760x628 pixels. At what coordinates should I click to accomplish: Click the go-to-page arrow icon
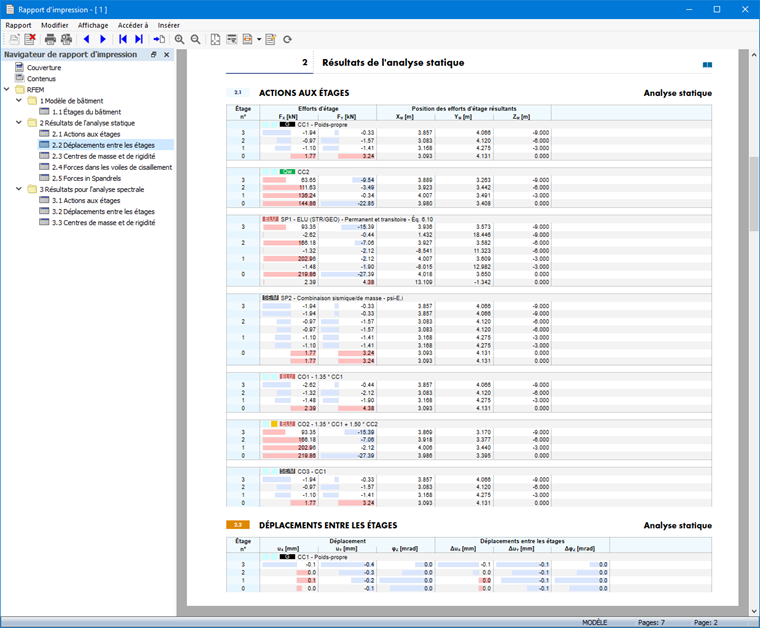click(159, 39)
